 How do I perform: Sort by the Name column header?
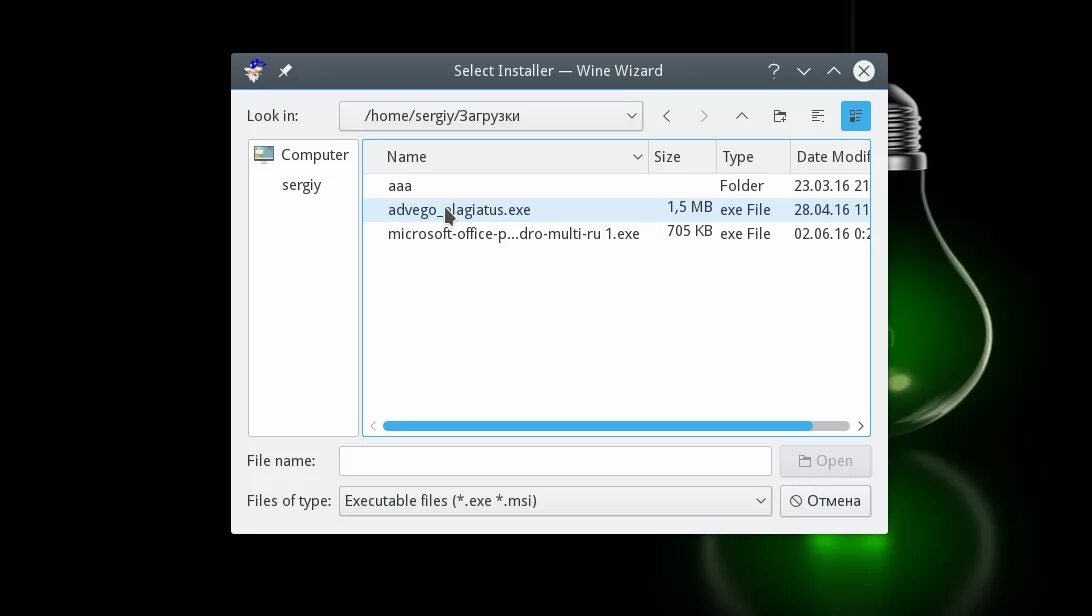506,157
